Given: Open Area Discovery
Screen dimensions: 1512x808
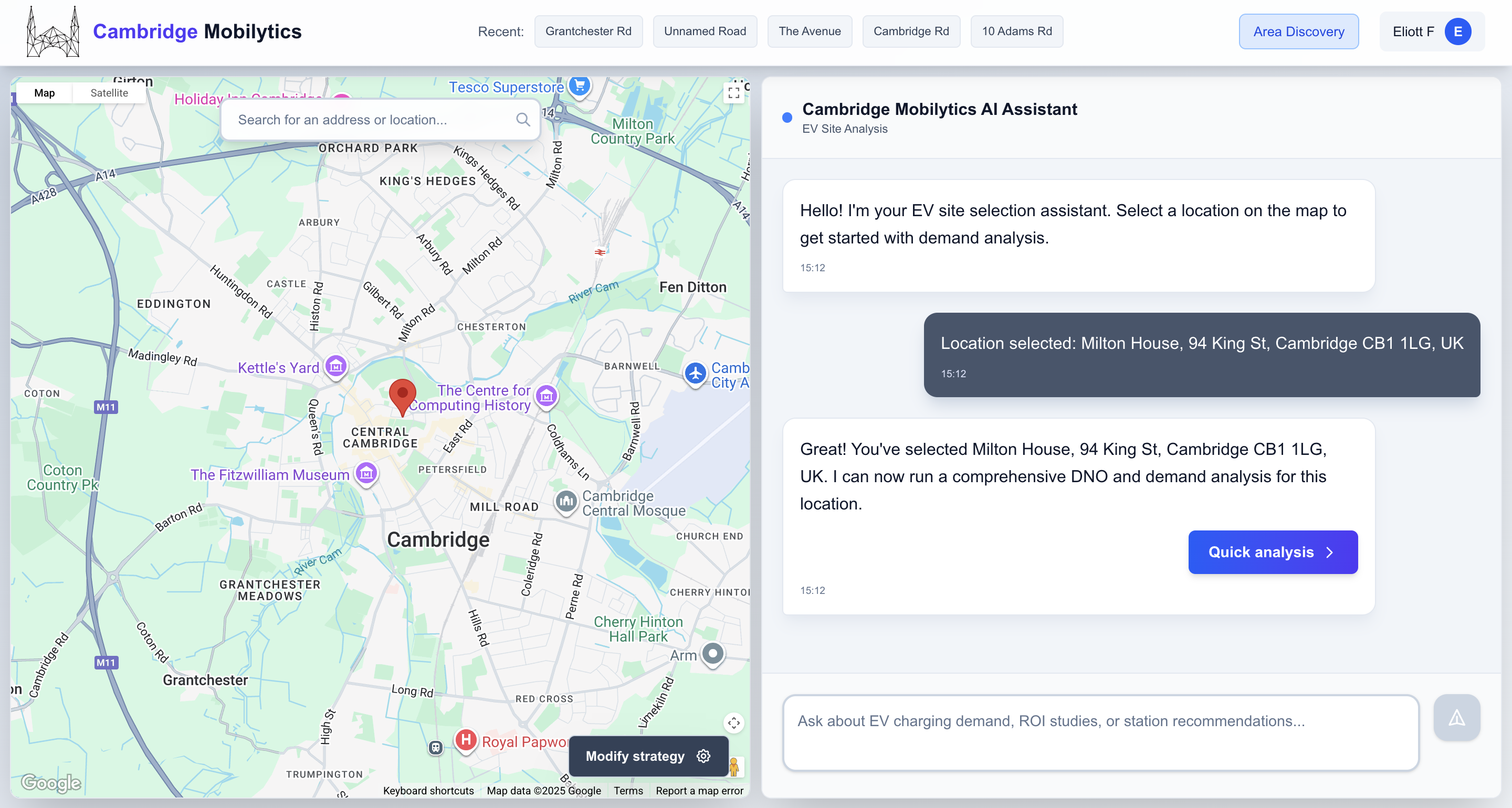Looking at the screenshot, I should [x=1298, y=31].
